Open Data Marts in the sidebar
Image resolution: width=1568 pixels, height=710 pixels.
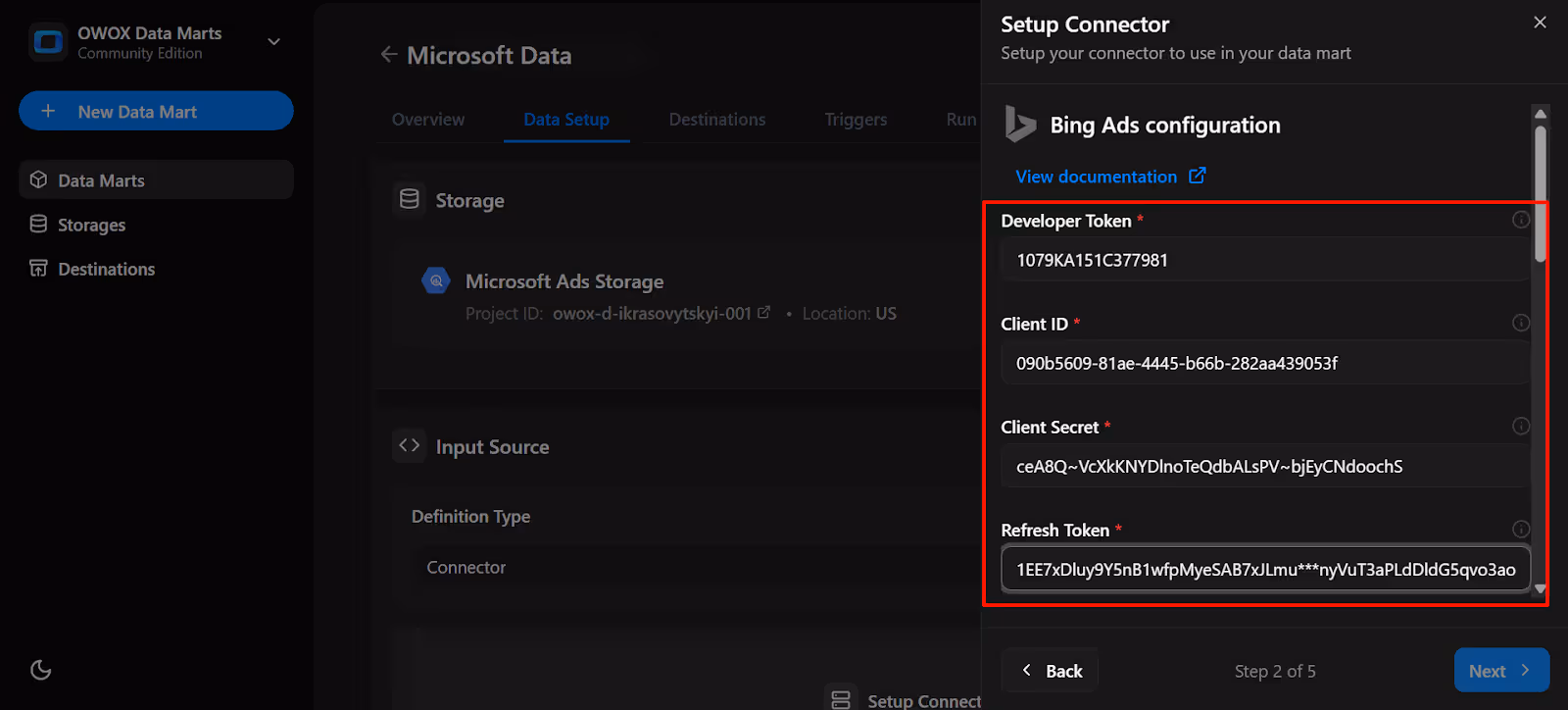click(x=156, y=179)
